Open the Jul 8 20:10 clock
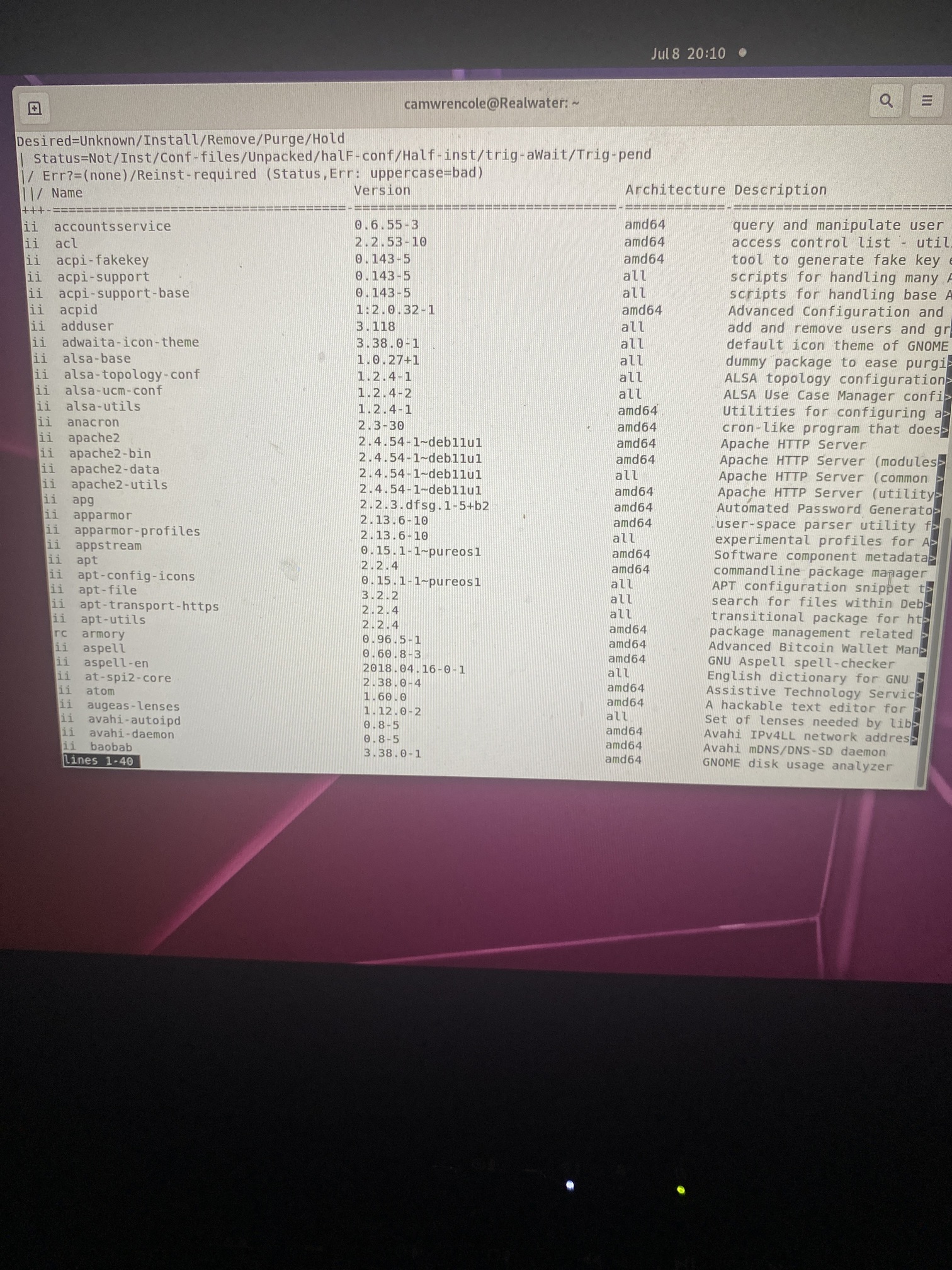Screen dimensions: 952x1270 click(688, 54)
